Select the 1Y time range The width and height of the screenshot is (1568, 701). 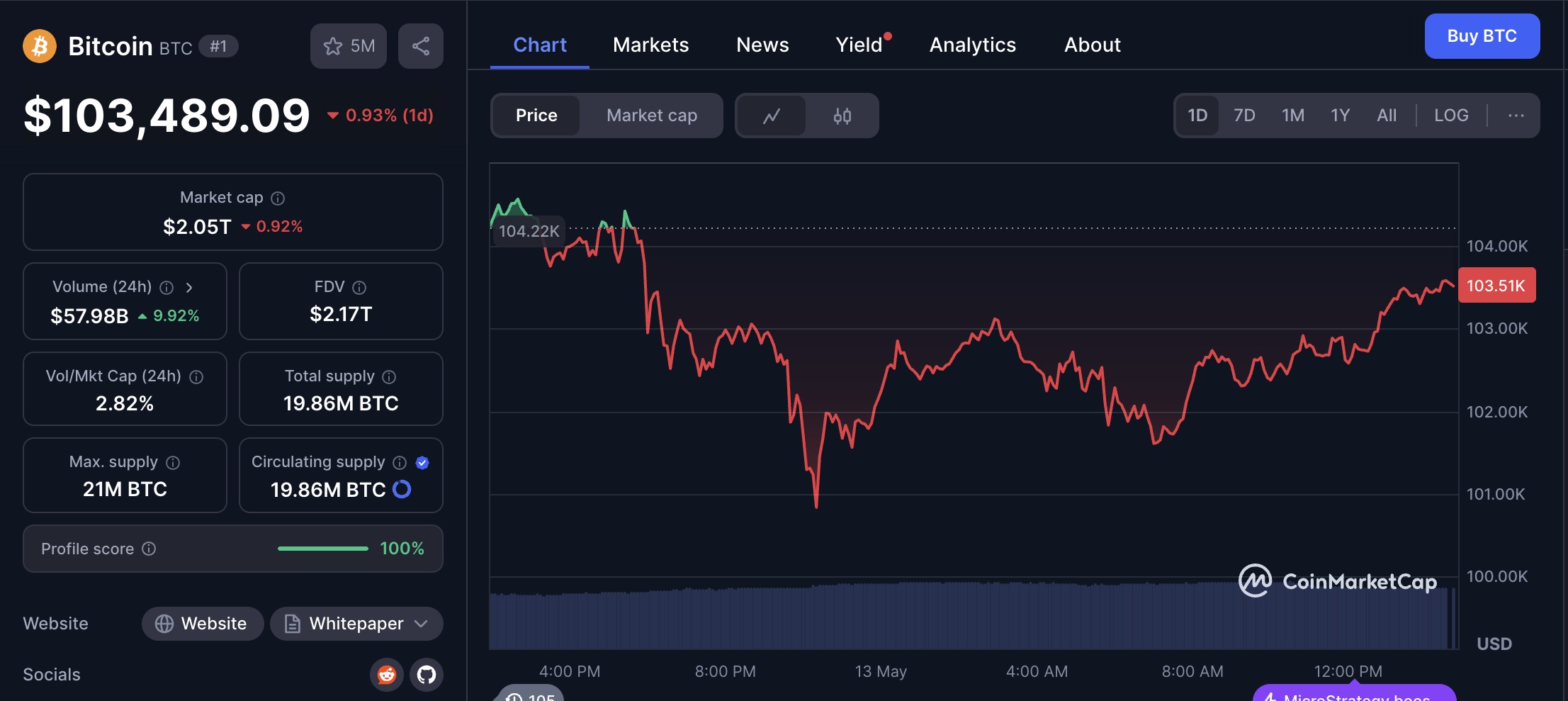pyautogui.click(x=1340, y=116)
